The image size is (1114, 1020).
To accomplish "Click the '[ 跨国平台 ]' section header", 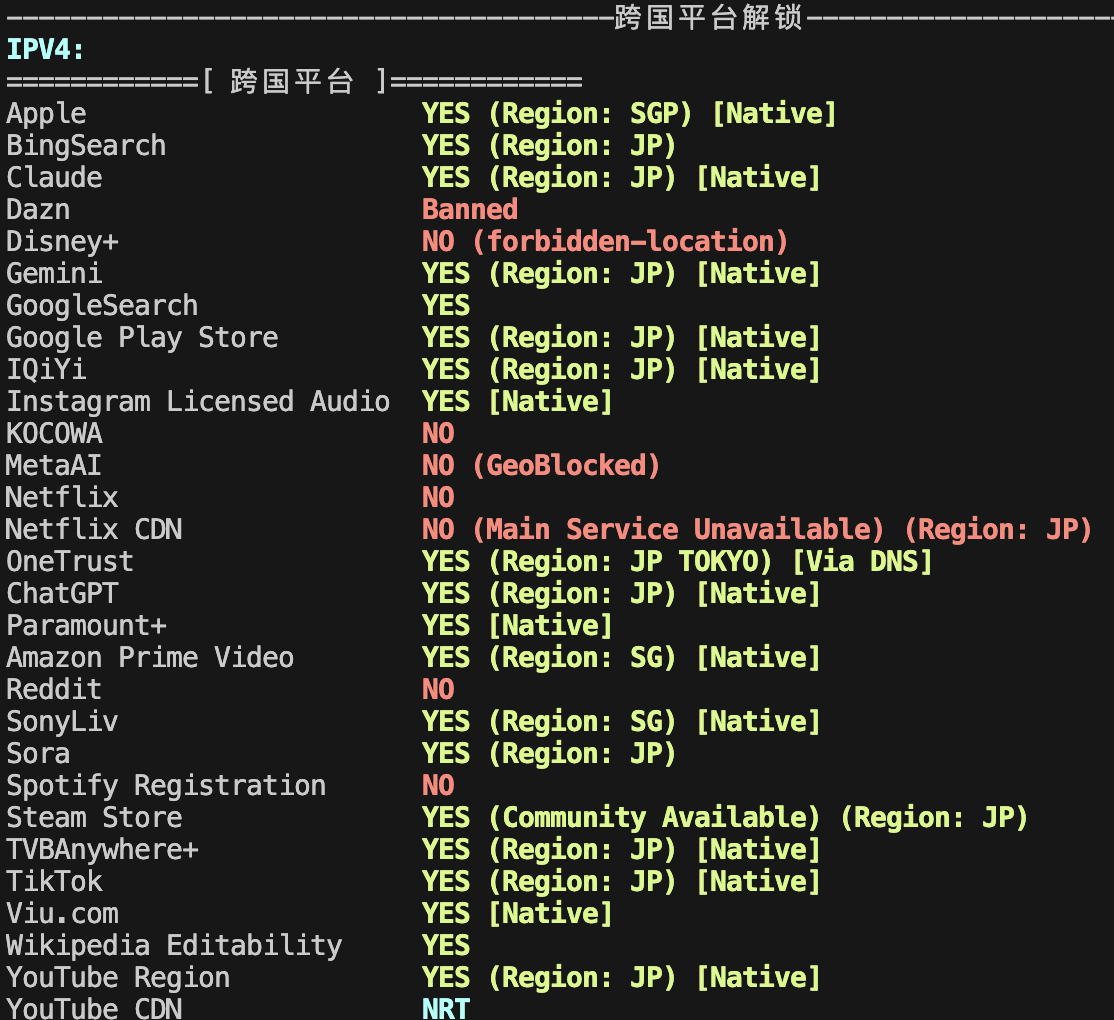I will [x=294, y=82].
